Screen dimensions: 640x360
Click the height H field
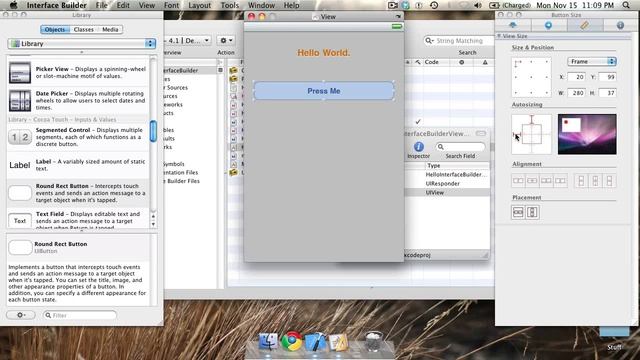point(607,93)
